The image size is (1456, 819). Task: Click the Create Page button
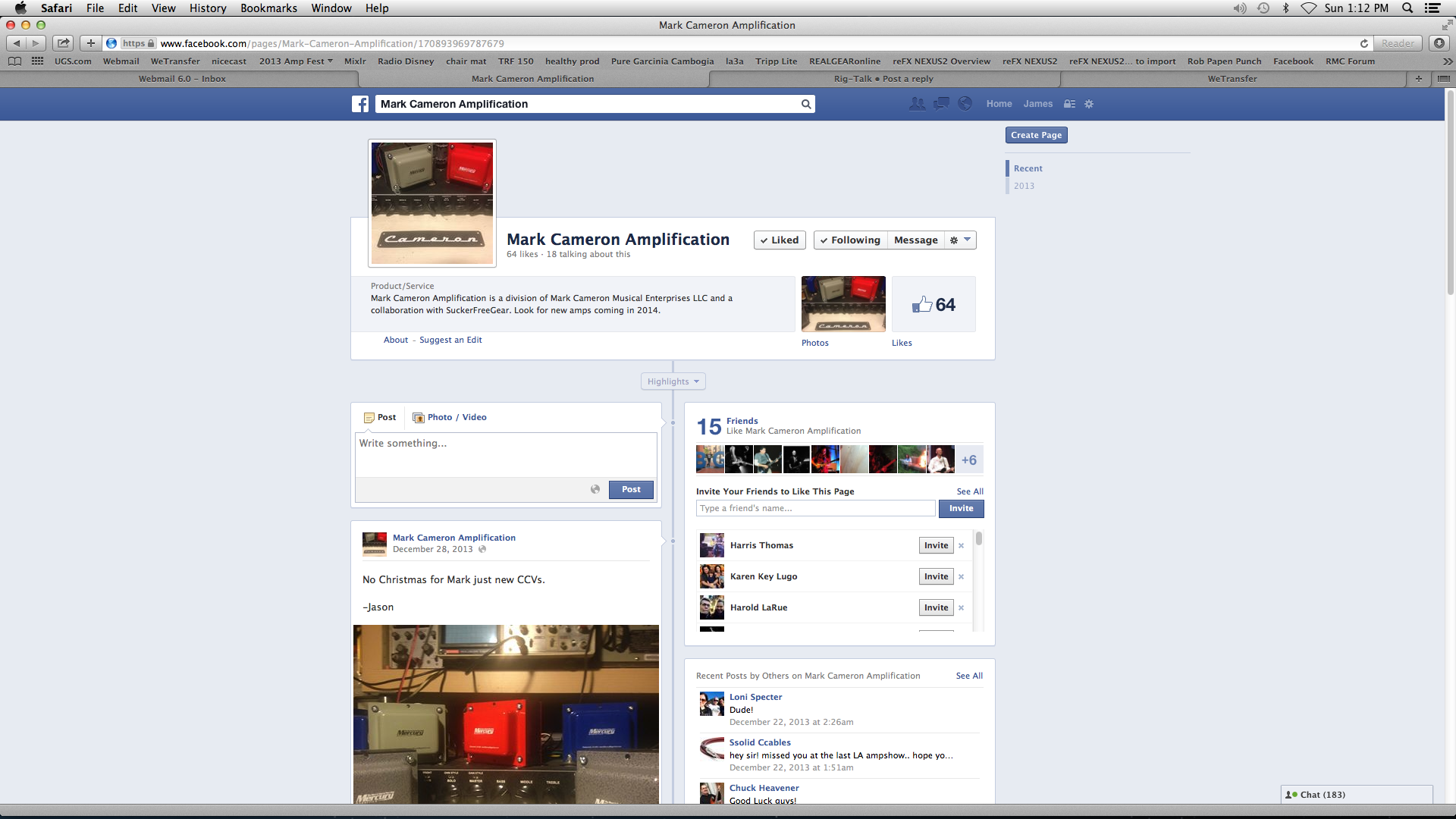[x=1037, y=135]
